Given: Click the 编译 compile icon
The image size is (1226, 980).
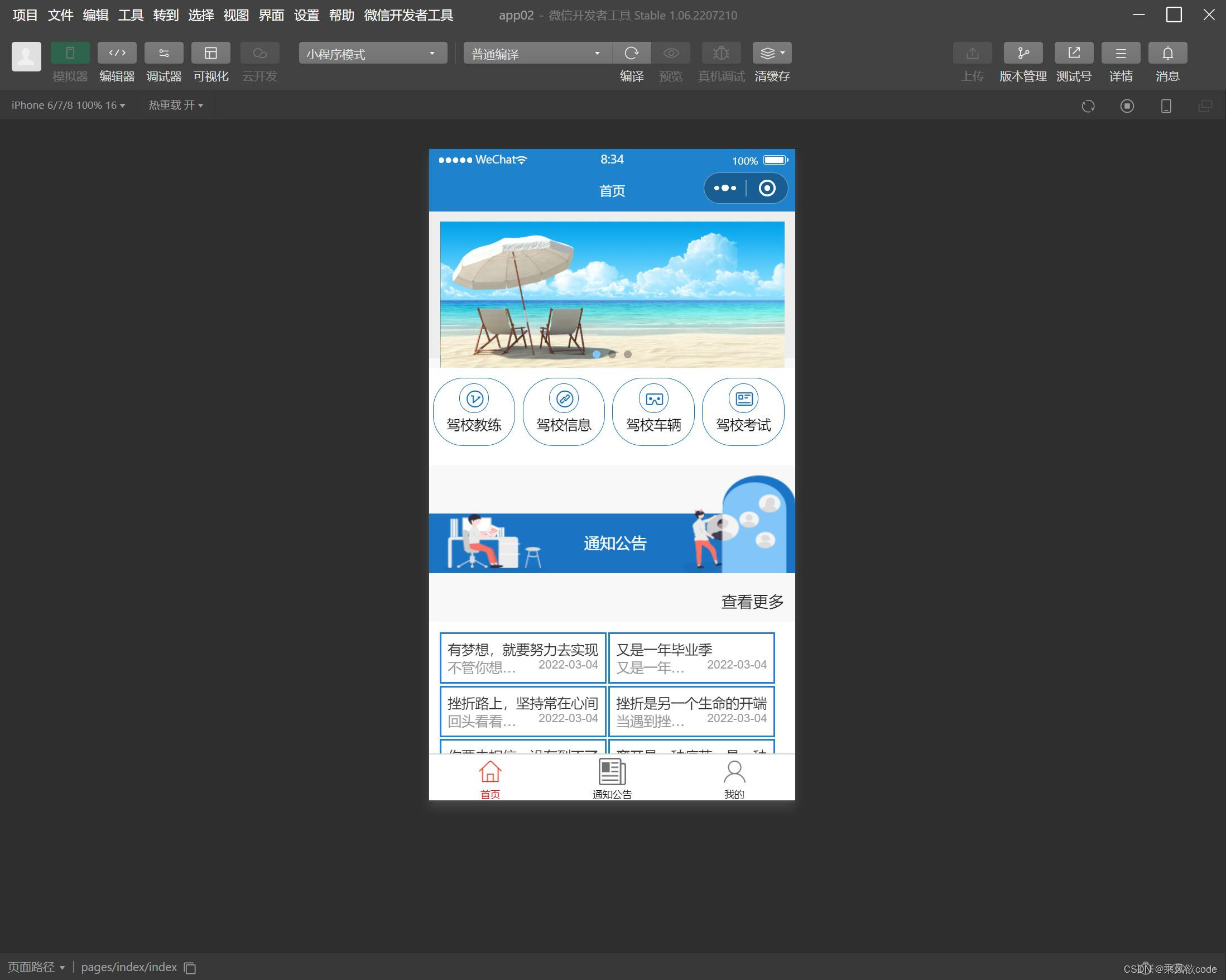Looking at the screenshot, I should pyautogui.click(x=632, y=53).
